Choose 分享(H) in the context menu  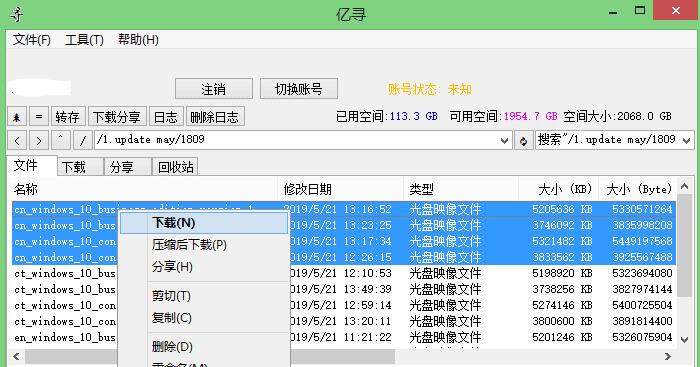tap(204, 267)
